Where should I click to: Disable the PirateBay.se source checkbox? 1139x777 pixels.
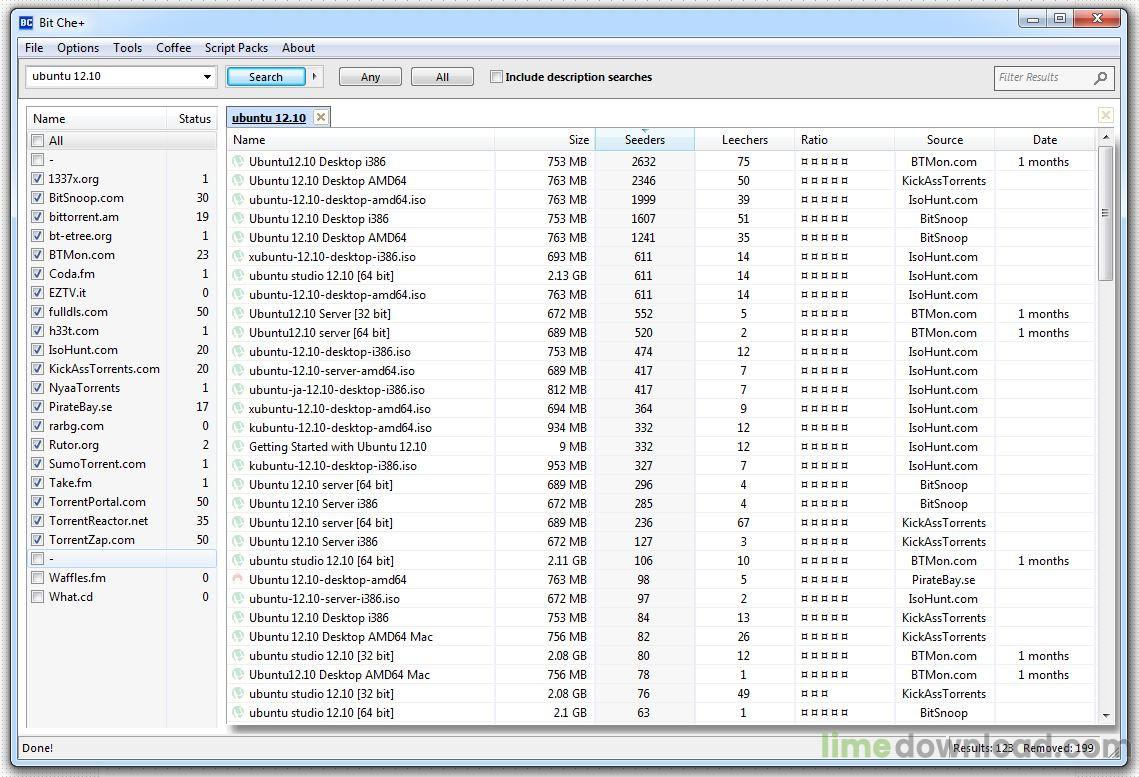point(38,407)
